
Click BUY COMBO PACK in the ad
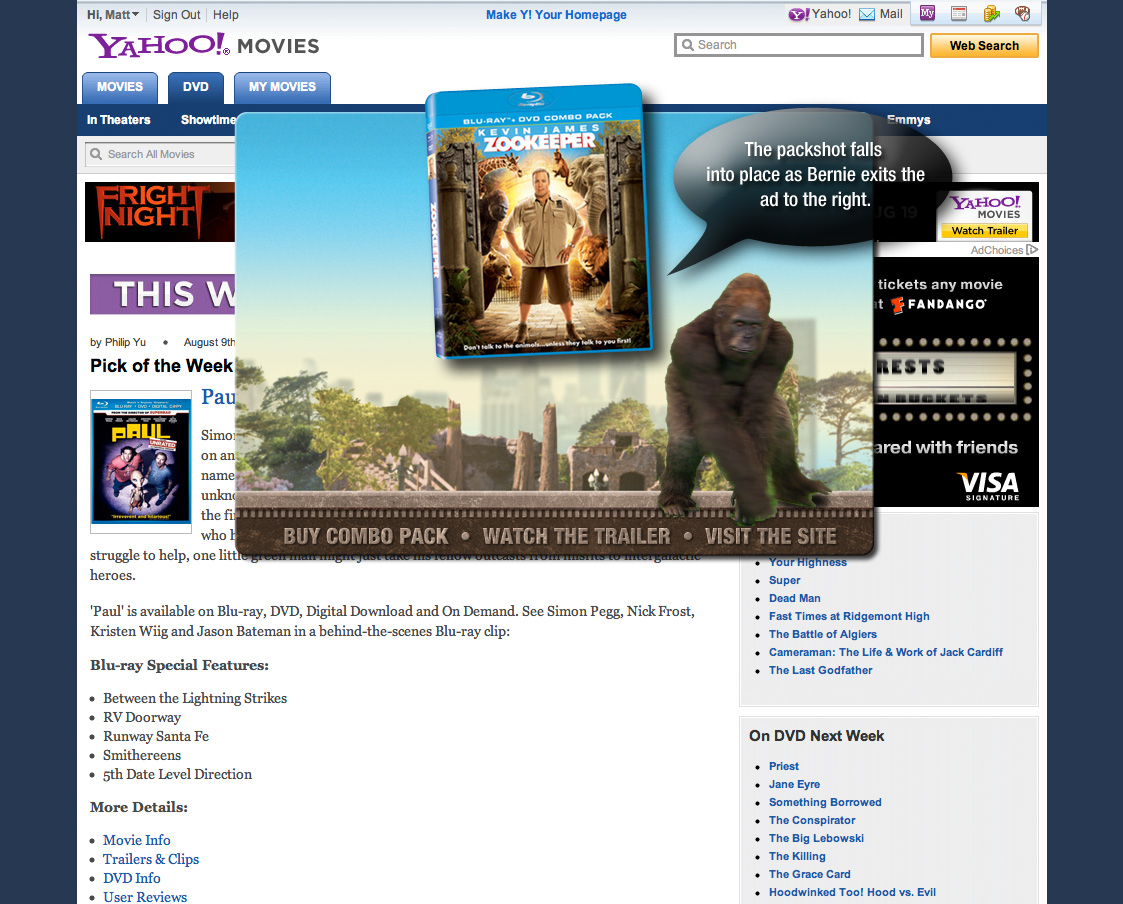tap(365, 536)
